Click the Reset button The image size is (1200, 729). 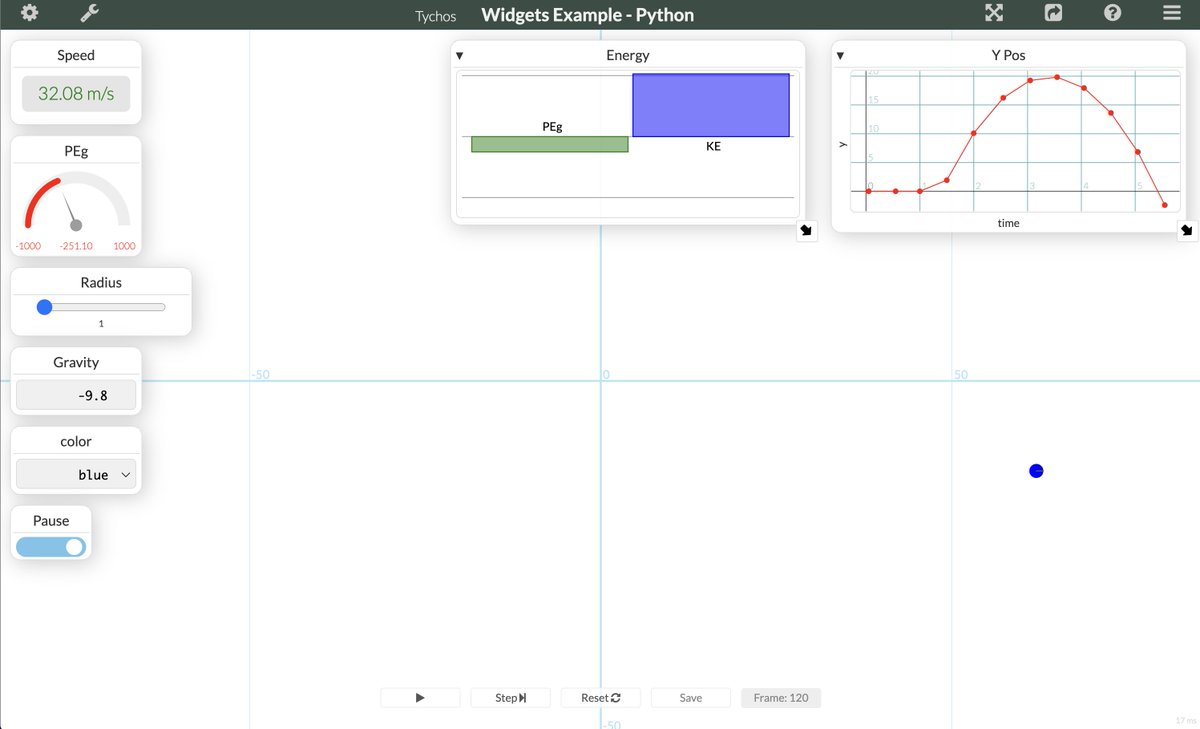(x=600, y=698)
